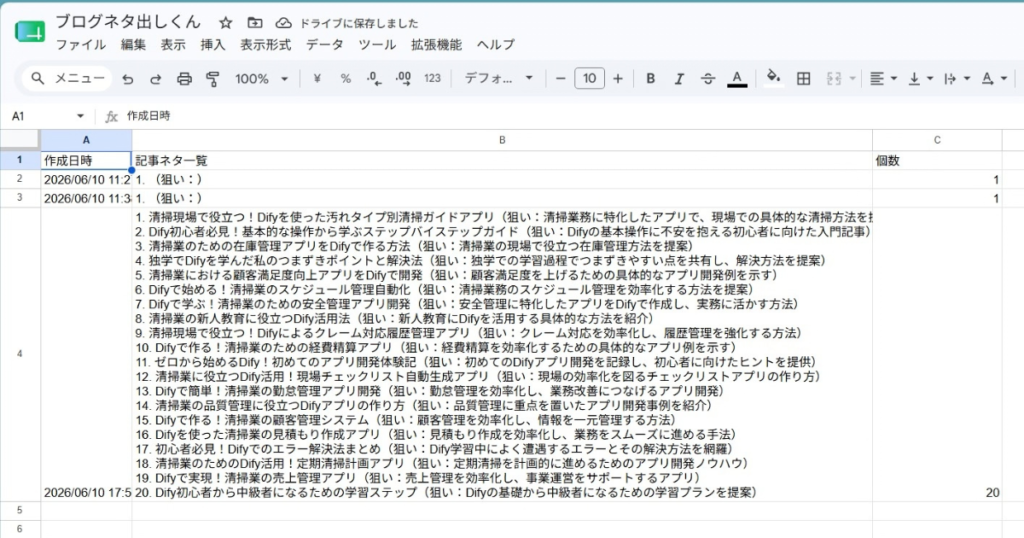
Task: Open the fill color picker
Action: point(773,78)
